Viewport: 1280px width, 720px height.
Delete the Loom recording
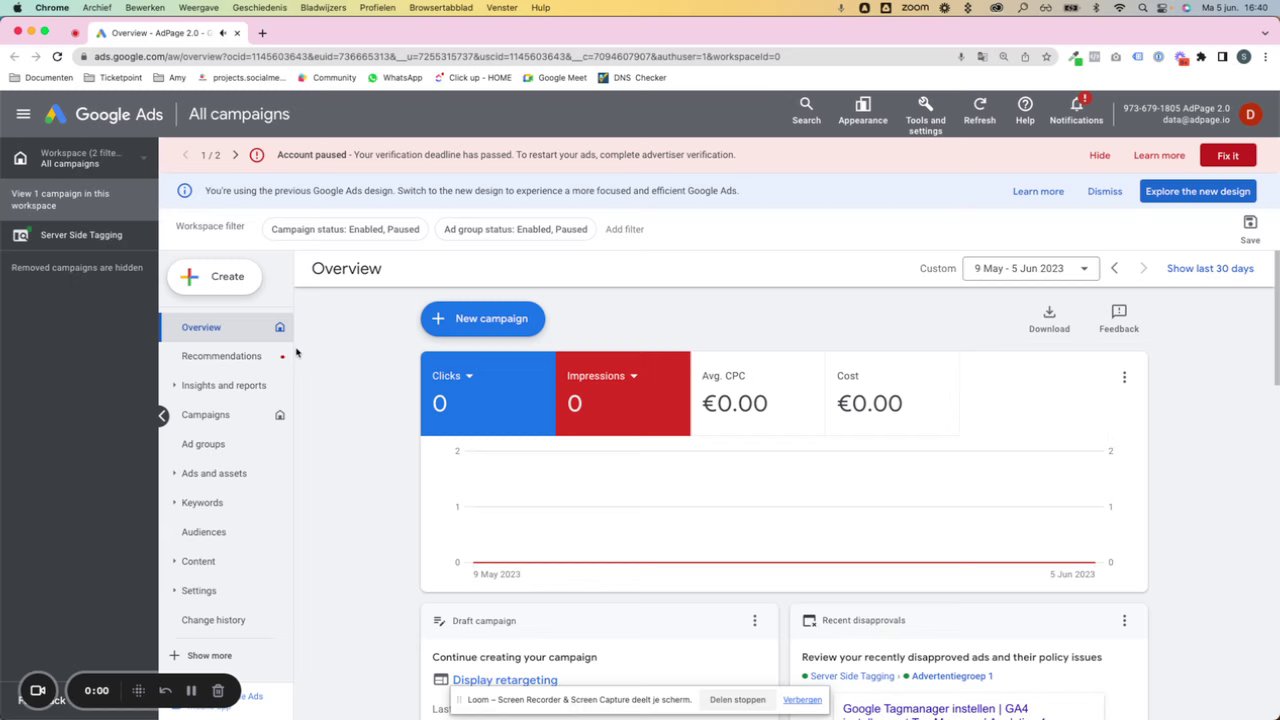coord(218,690)
